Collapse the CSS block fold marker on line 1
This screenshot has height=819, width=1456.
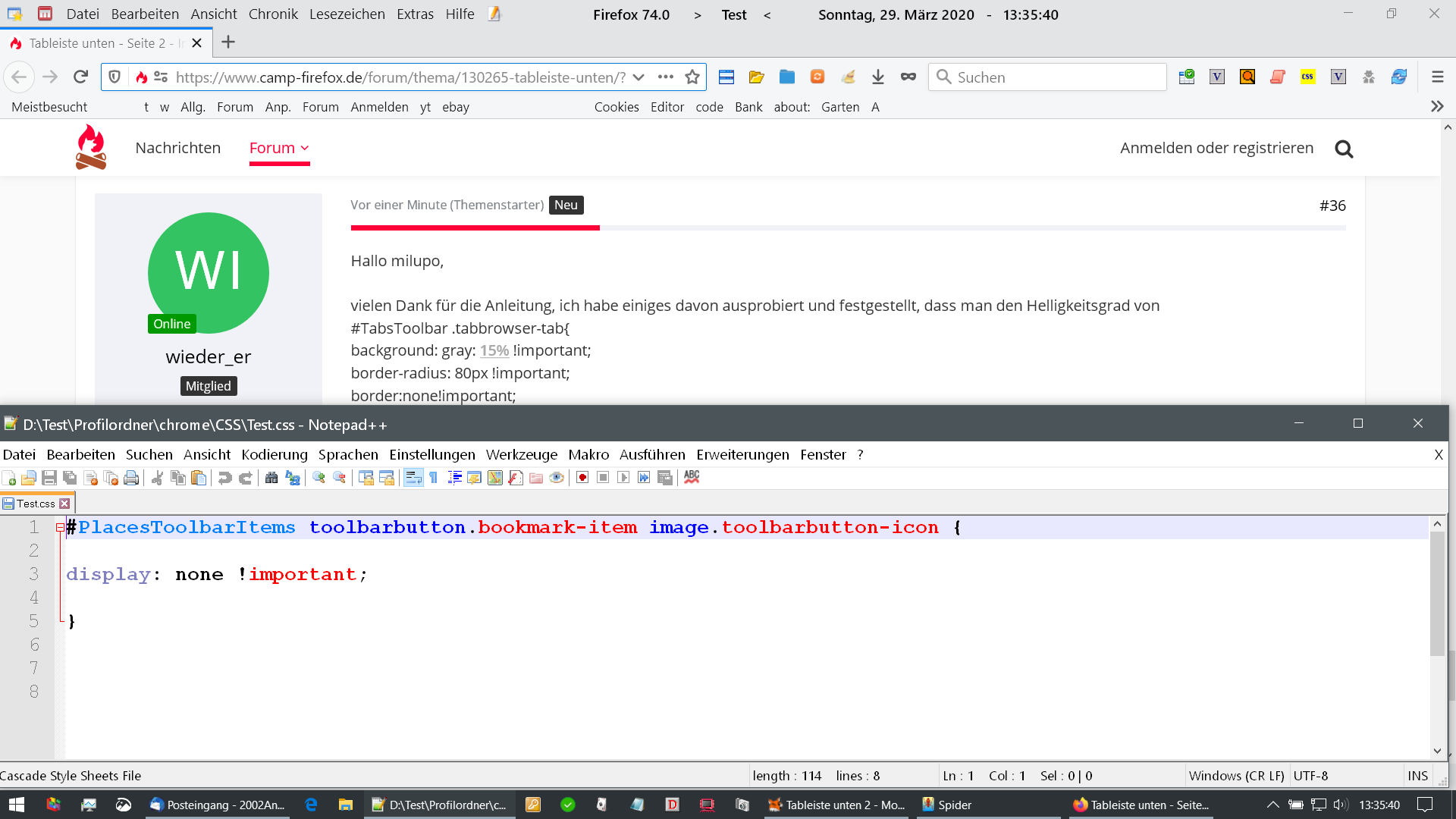click(x=60, y=527)
